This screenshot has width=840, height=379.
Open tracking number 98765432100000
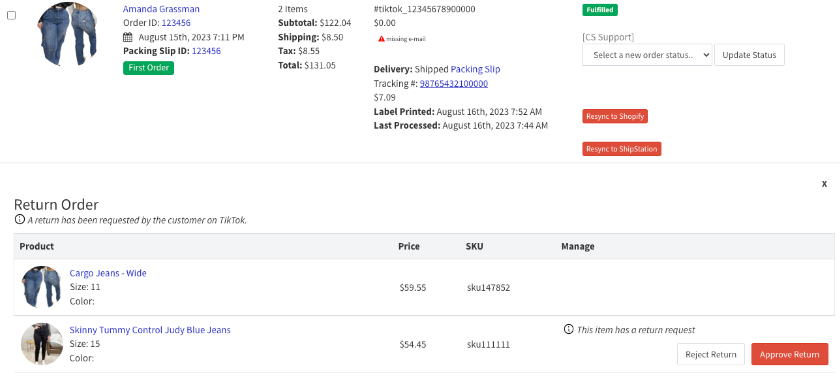(454, 84)
